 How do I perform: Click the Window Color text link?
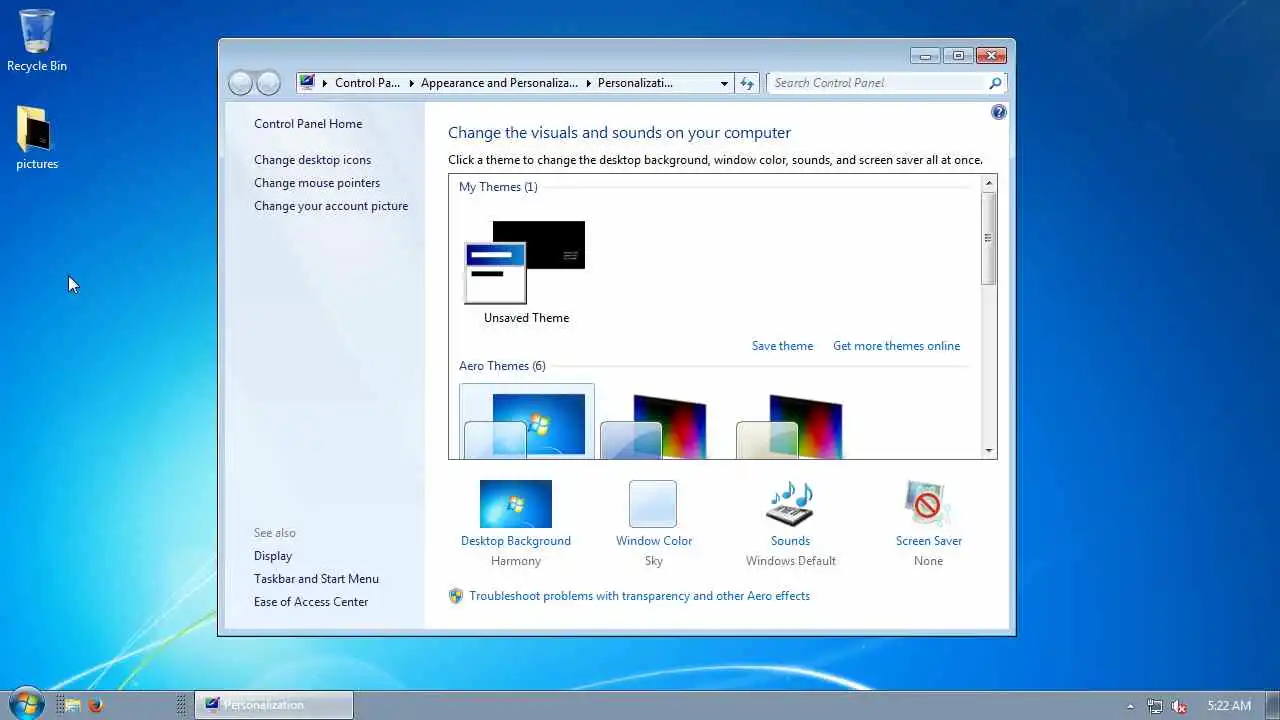pos(654,541)
